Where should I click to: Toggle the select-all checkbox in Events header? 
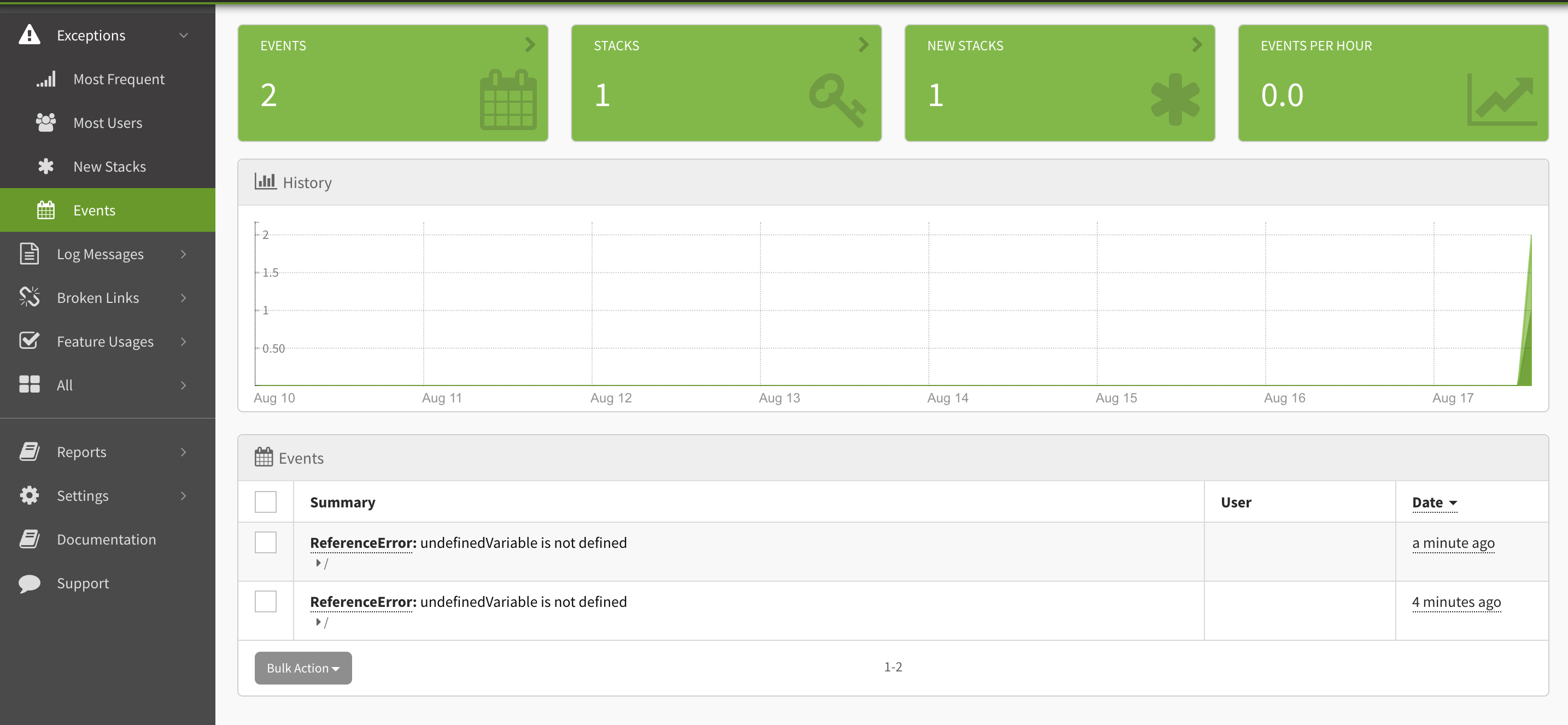(x=265, y=501)
